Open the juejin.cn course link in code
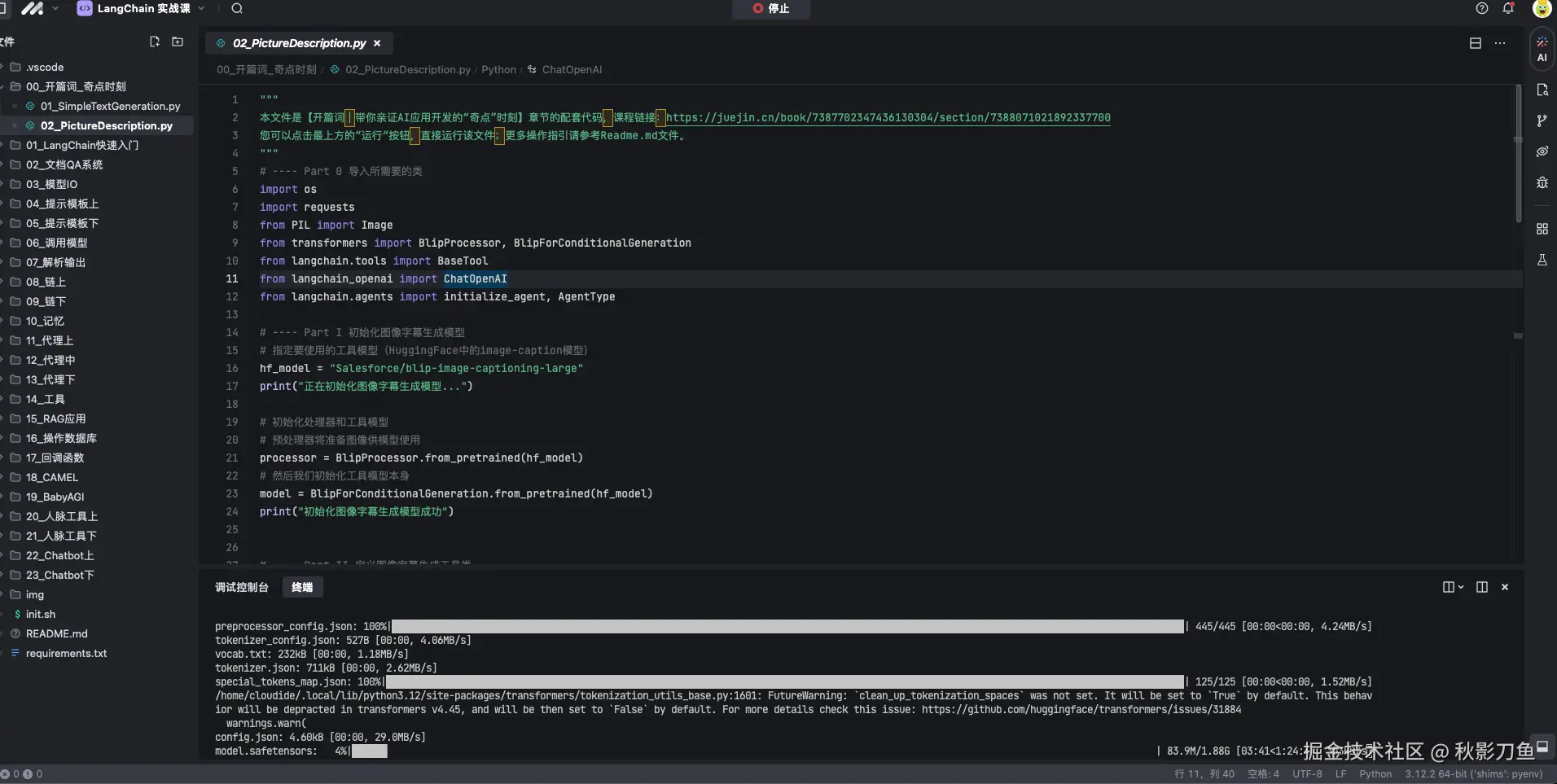Image resolution: width=1557 pixels, height=784 pixels. click(888, 117)
